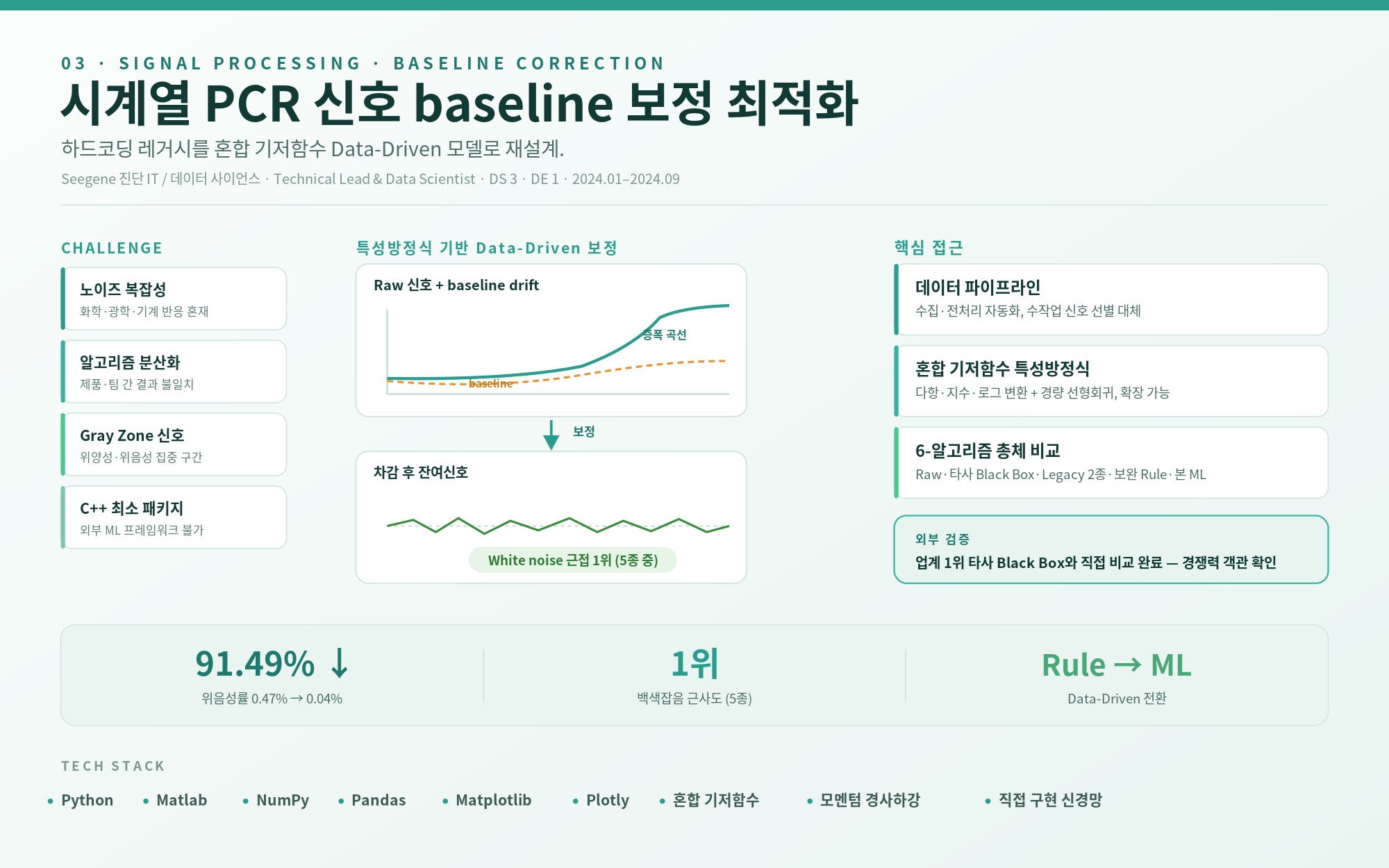Click the 알고리즘 분산화 challenge card
Screen dimensions: 1389x868
[174, 372]
